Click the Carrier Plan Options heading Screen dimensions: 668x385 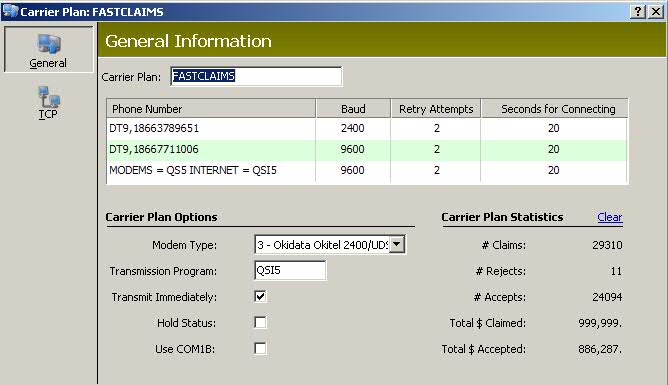pos(161,217)
